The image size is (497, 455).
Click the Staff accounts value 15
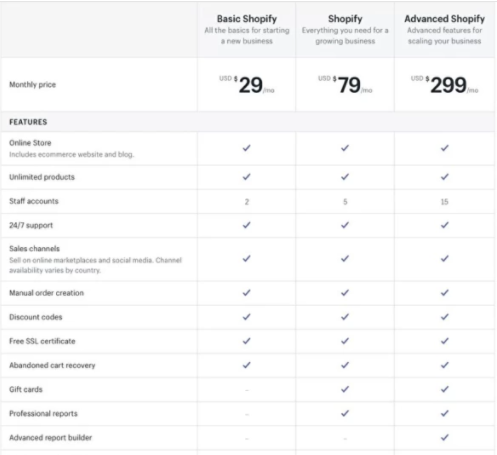click(x=445, y=202)
